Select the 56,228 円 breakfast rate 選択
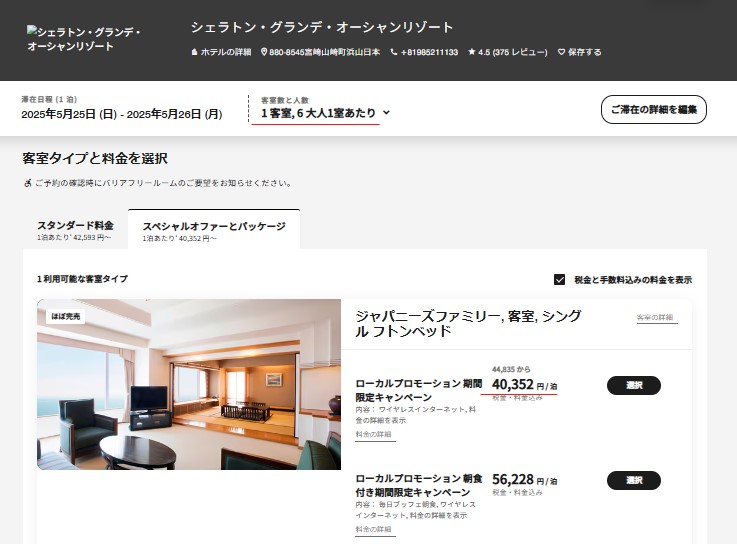 pos(634,481)
